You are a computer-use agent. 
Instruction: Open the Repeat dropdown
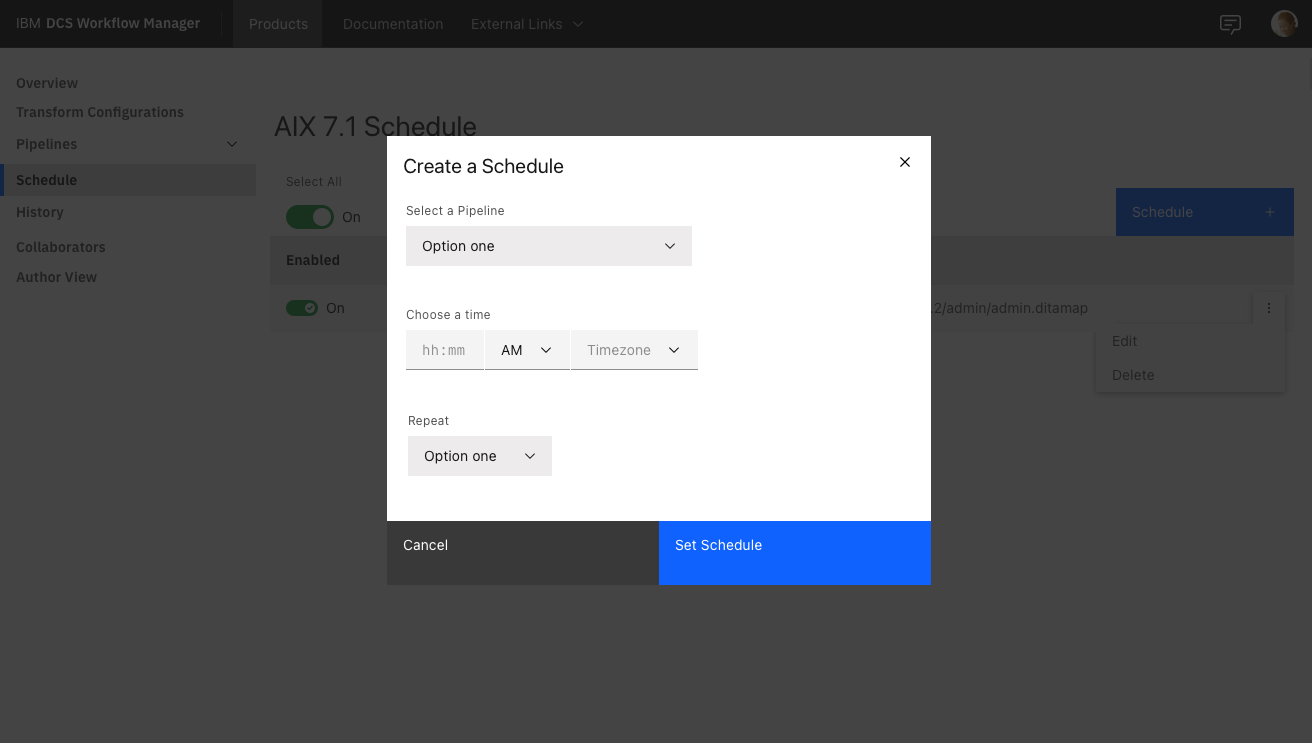(x=480, y=456)
